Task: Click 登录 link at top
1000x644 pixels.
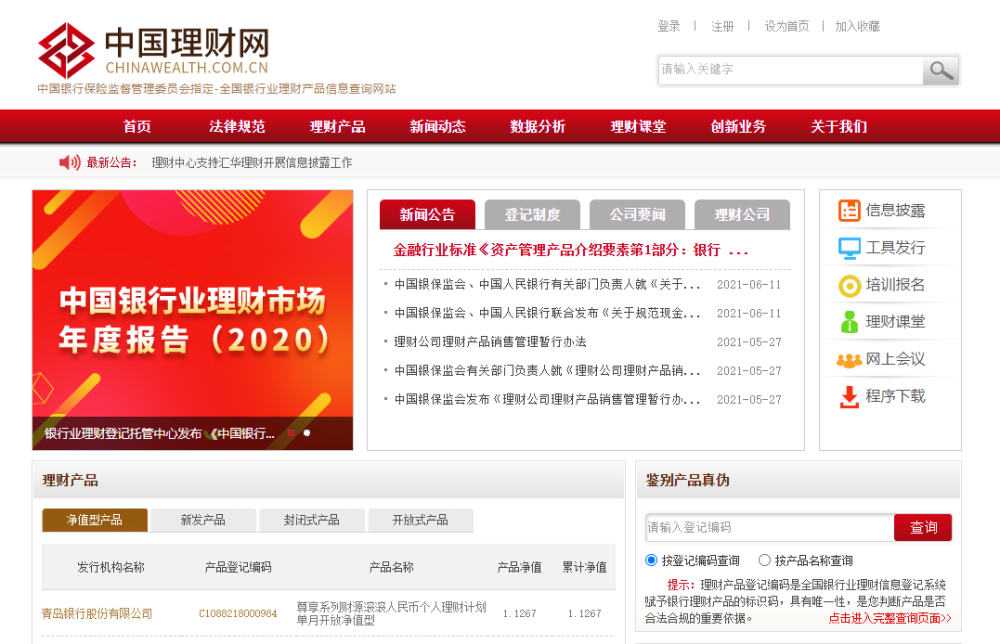Action: 668,26
